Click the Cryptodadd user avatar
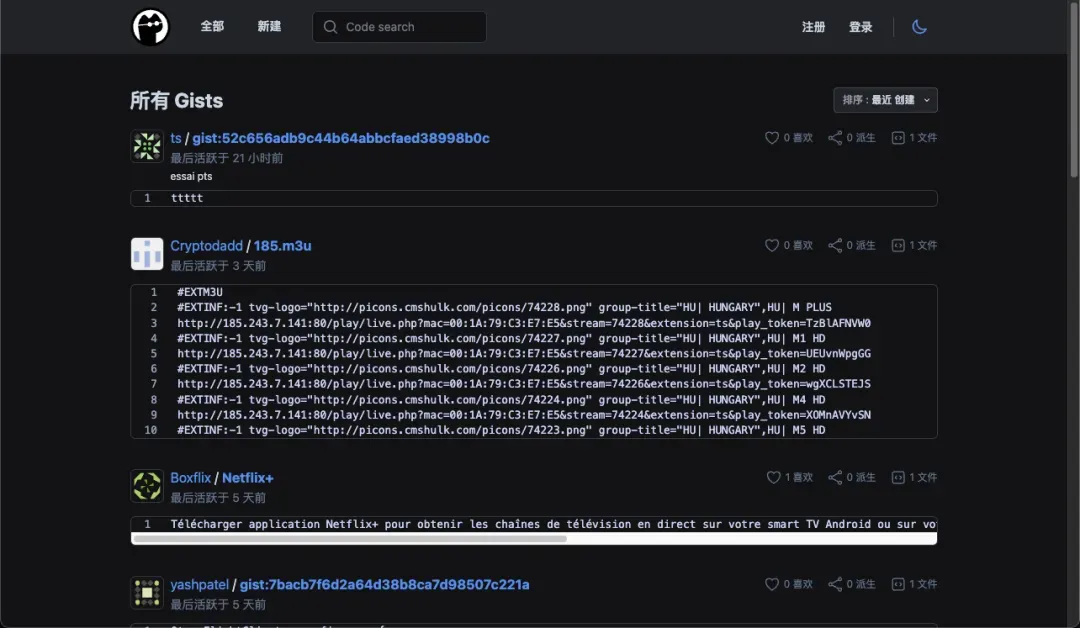The image size is (1080, 628). click(x=147, y=254)
